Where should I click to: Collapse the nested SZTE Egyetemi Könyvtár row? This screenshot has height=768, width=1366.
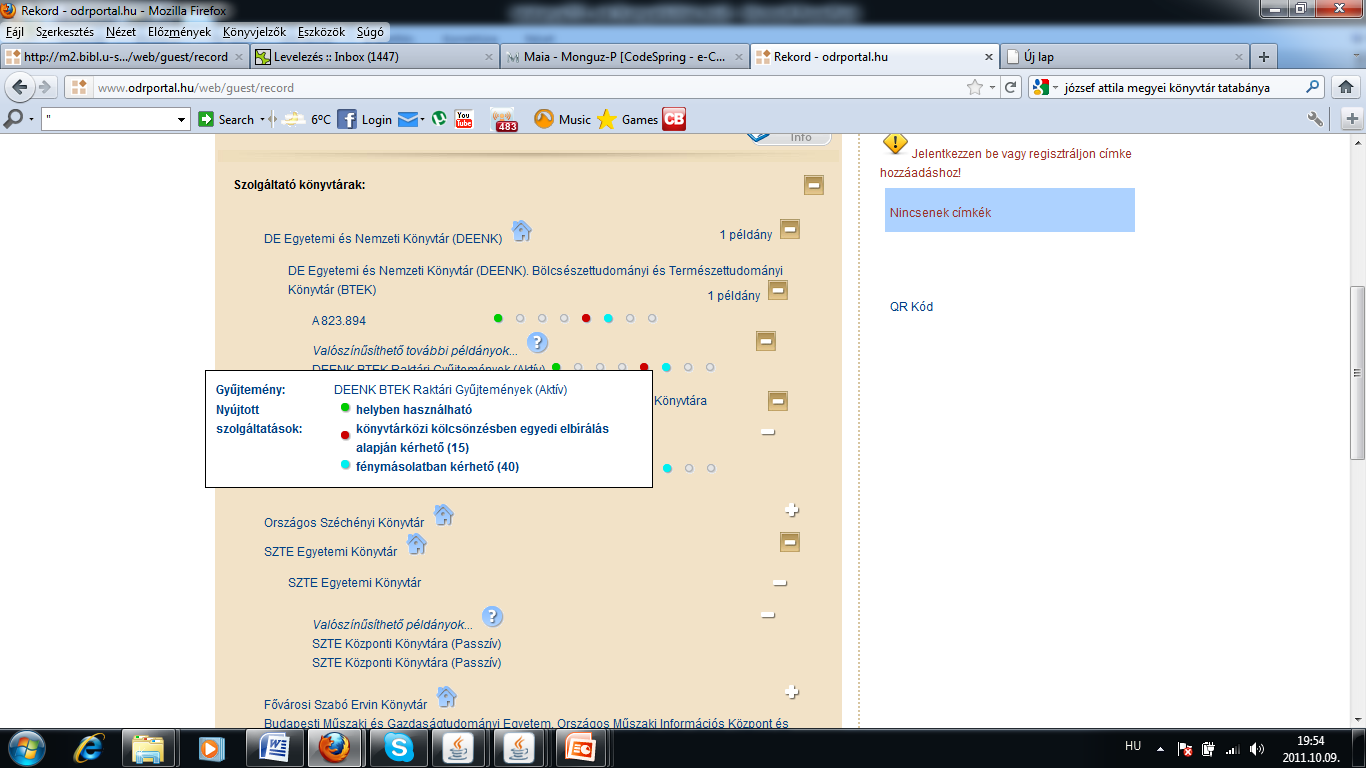(780, 583)
